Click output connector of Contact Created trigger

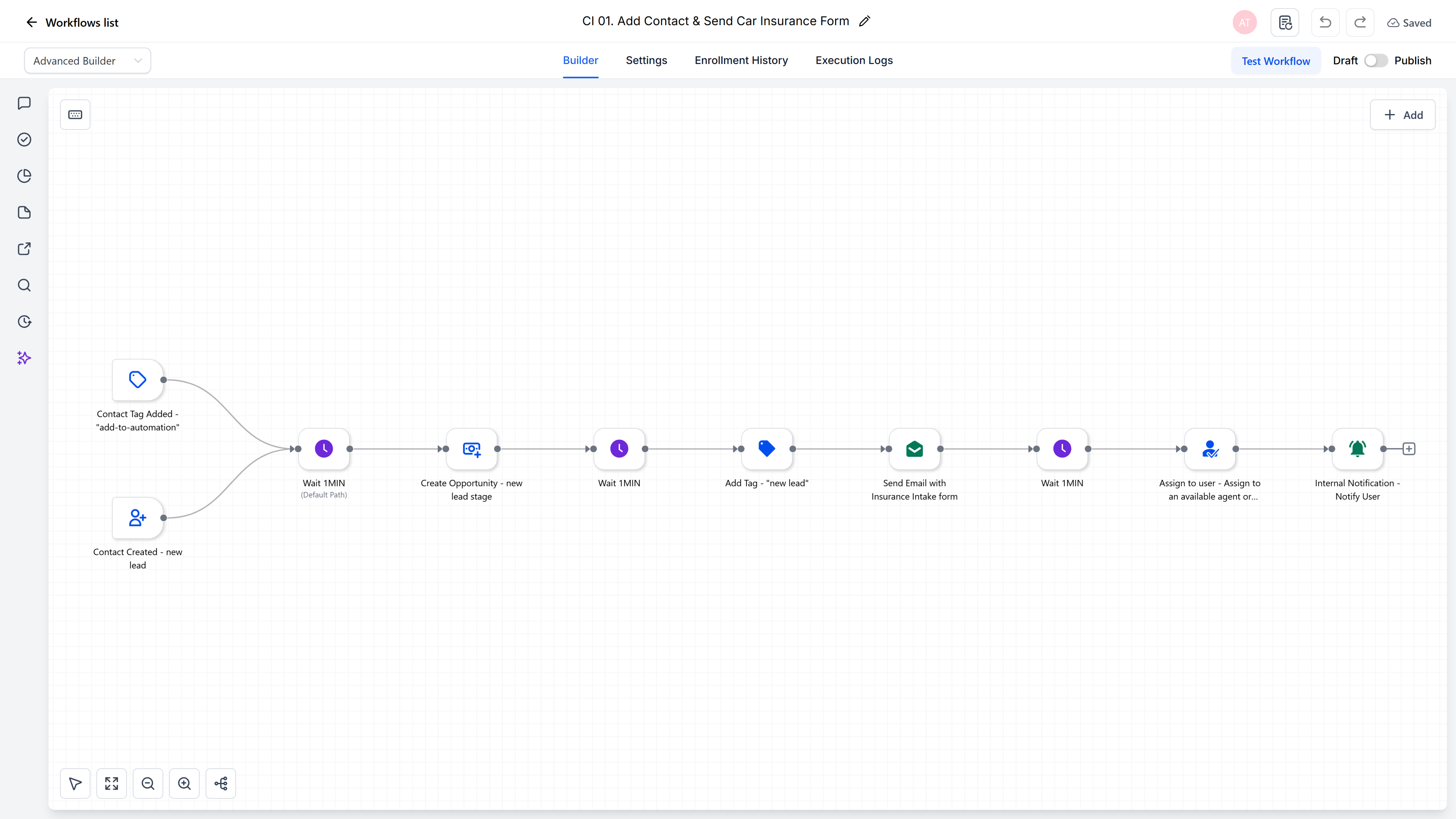tap(163, 518)
